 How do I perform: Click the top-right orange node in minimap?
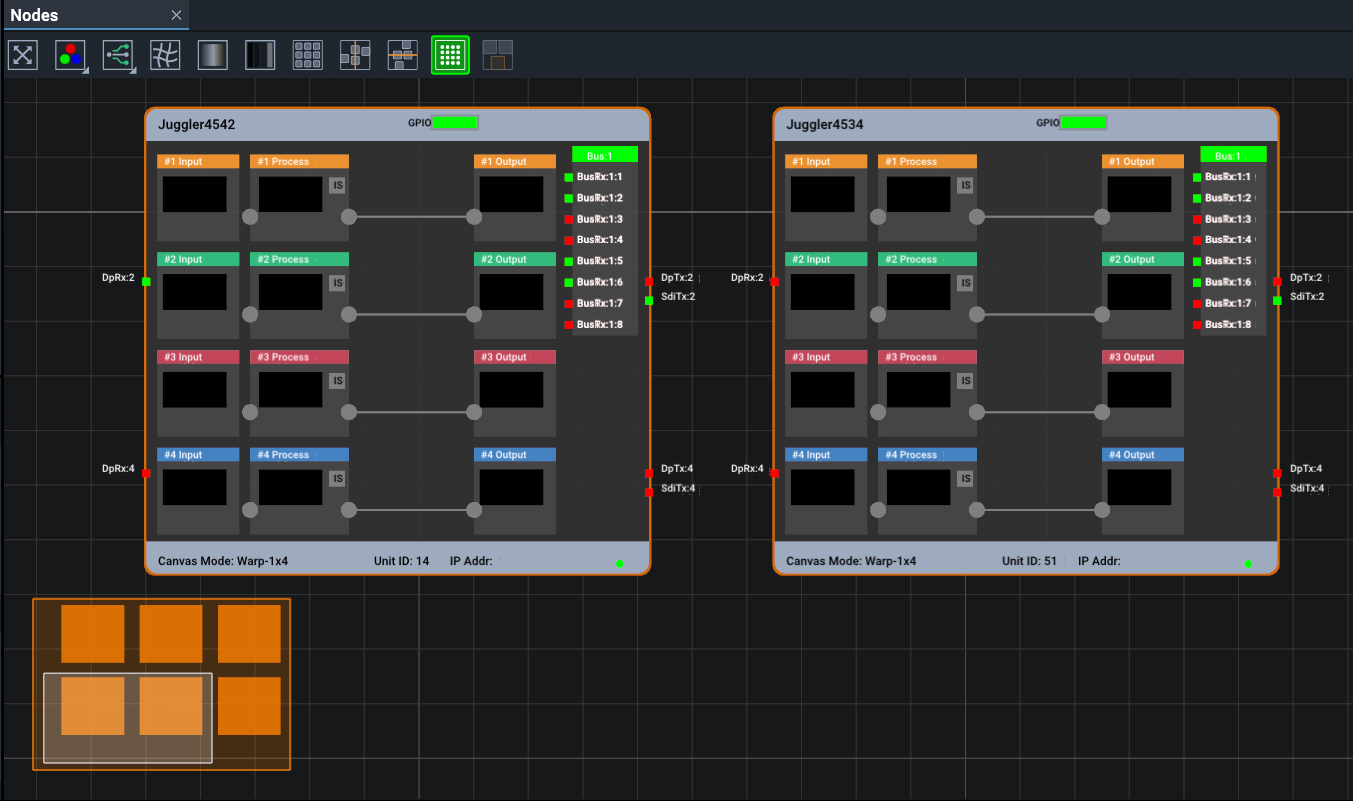(x=249, y=634)
